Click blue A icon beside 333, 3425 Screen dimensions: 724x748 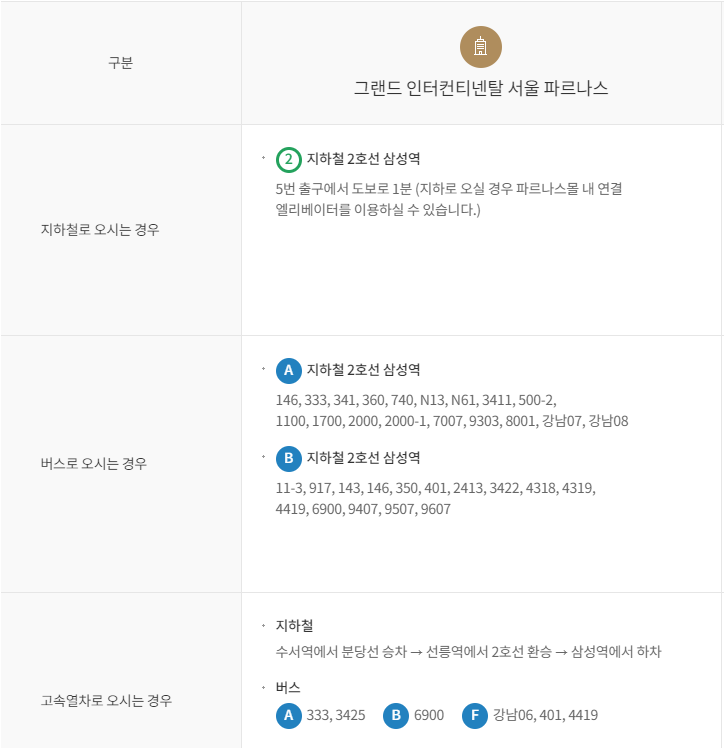point(289,716)
